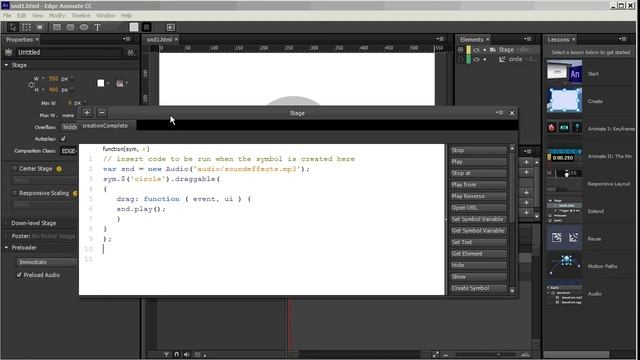Screen dimensions: 640x360
Task: Click the stage background color swatch
Action: (101, 83)
